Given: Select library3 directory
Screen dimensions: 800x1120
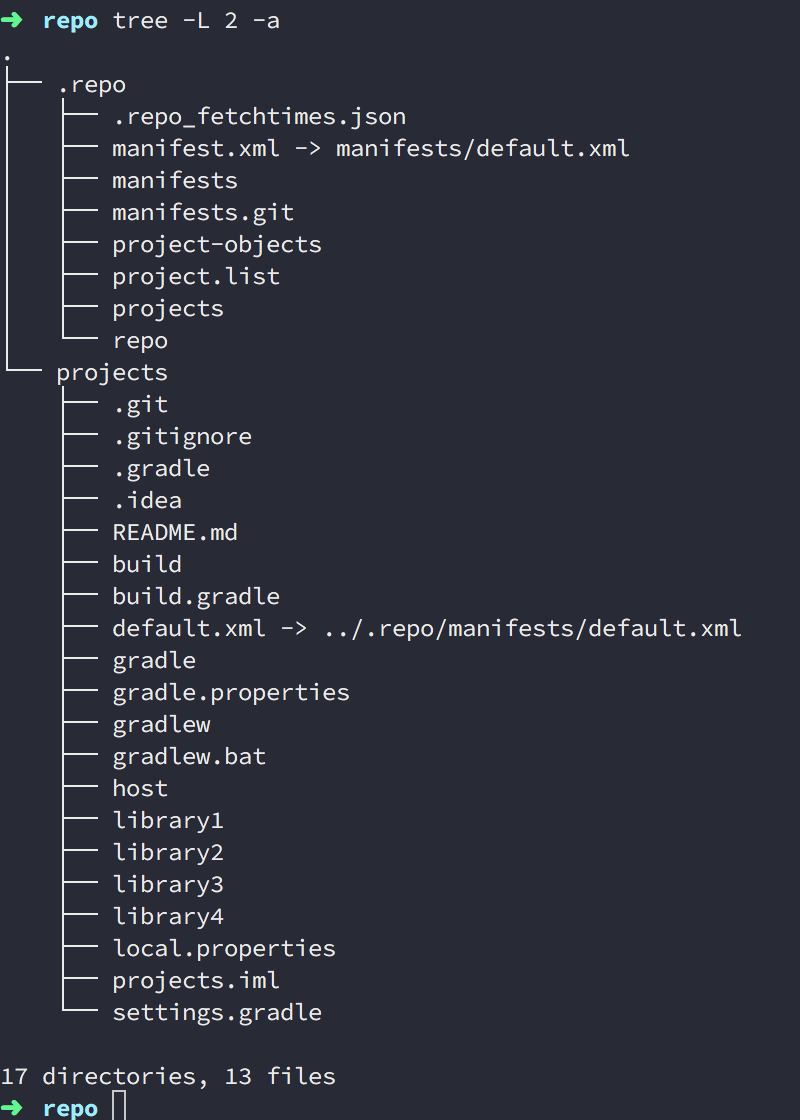Looking at the screenshot, I should 168,884.
